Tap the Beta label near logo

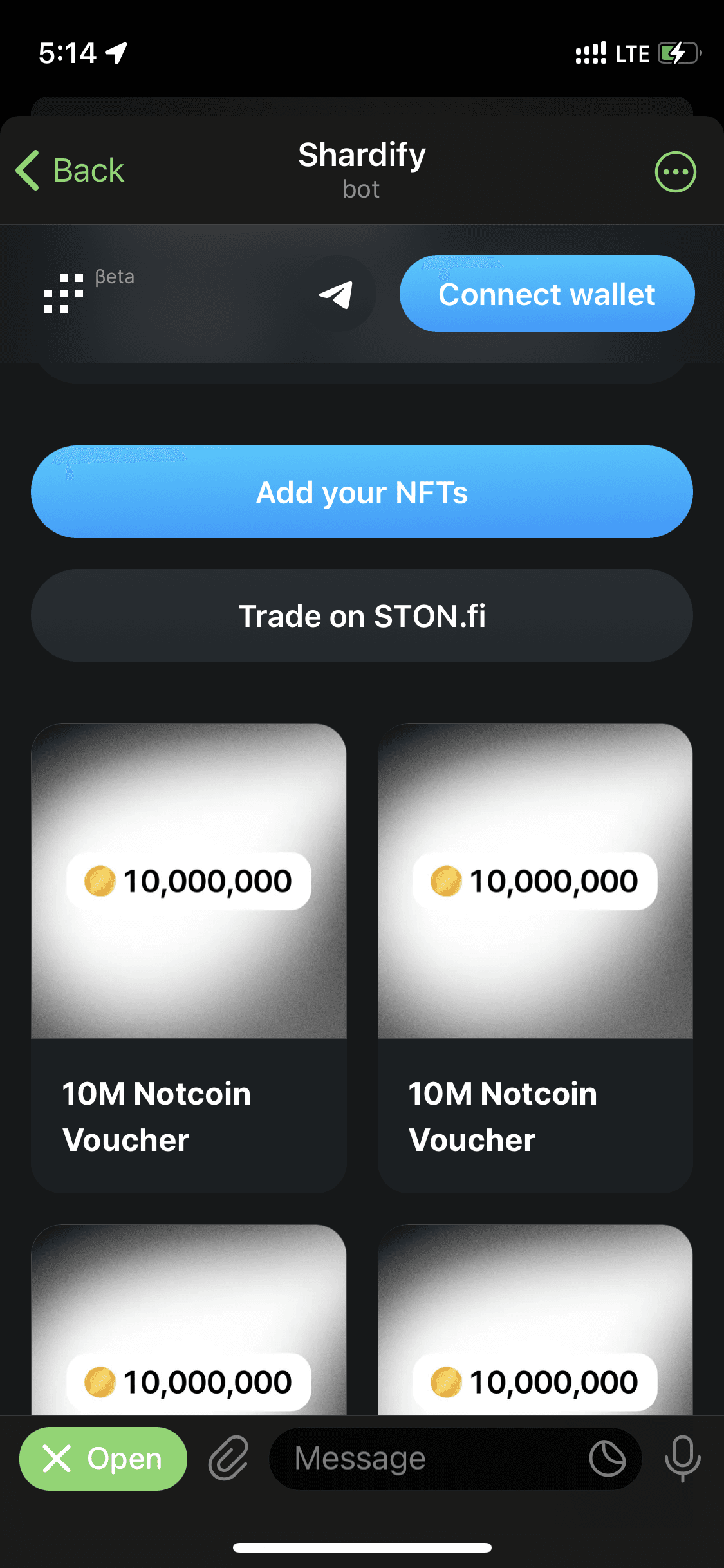(115, 277)
